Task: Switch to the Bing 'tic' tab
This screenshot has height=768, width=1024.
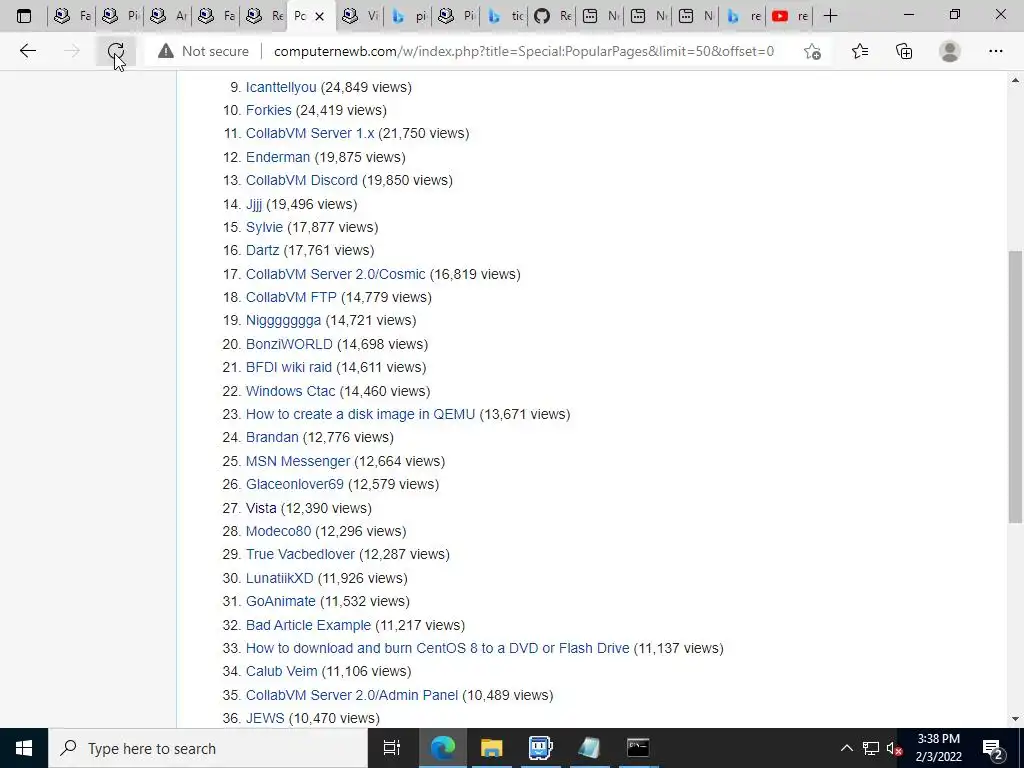Action: (505, 16)
